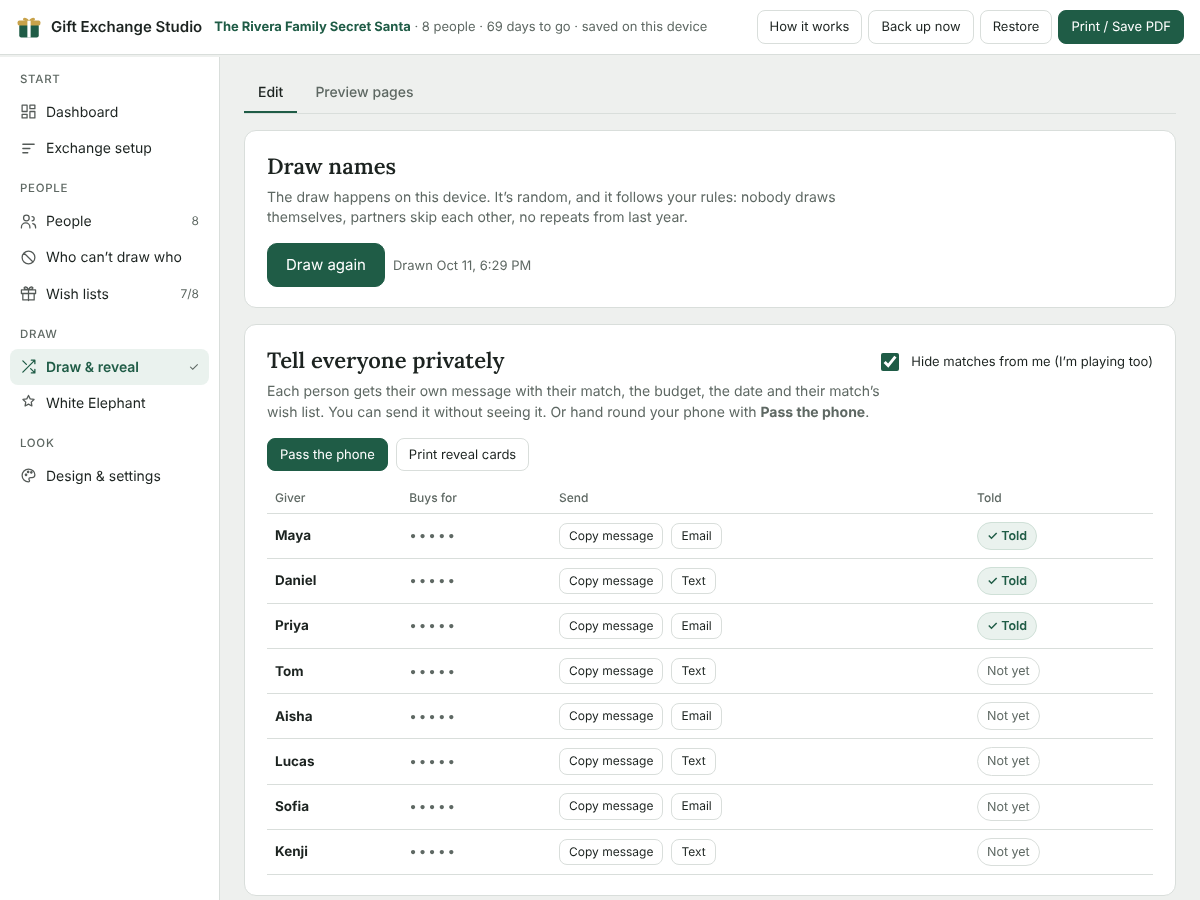Viewport: 1200px width, 900px height.
Task: Toggle Hide matches from me checkbox
Action: 890,362
